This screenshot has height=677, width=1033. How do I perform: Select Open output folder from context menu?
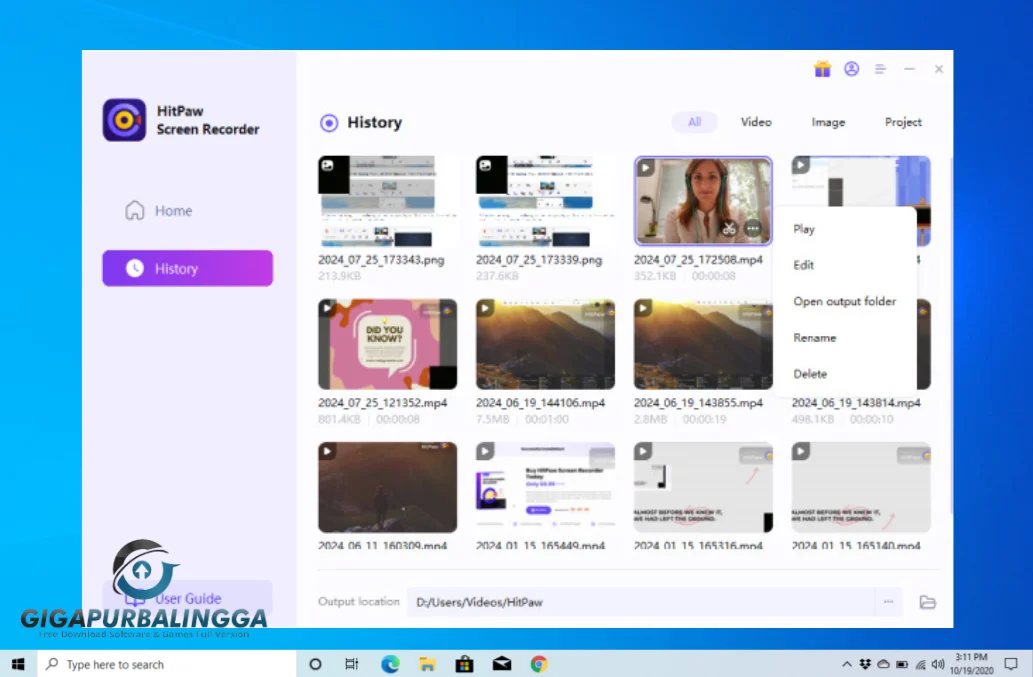click(845, 301)
